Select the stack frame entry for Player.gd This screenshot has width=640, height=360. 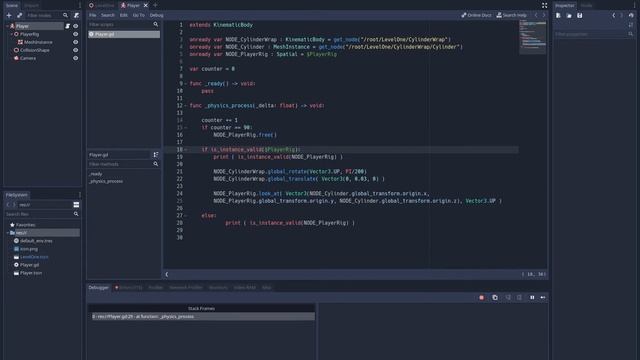[203, 316]
